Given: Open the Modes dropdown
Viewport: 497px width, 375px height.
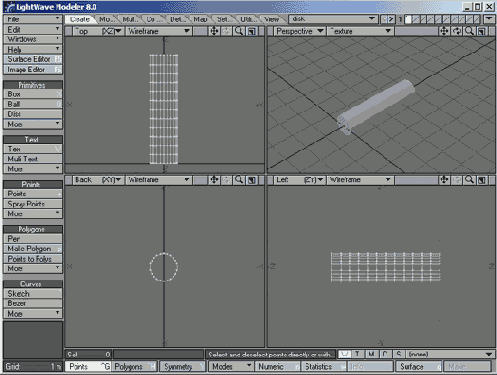Looking at the screenshot, I should tap(231, 367).
